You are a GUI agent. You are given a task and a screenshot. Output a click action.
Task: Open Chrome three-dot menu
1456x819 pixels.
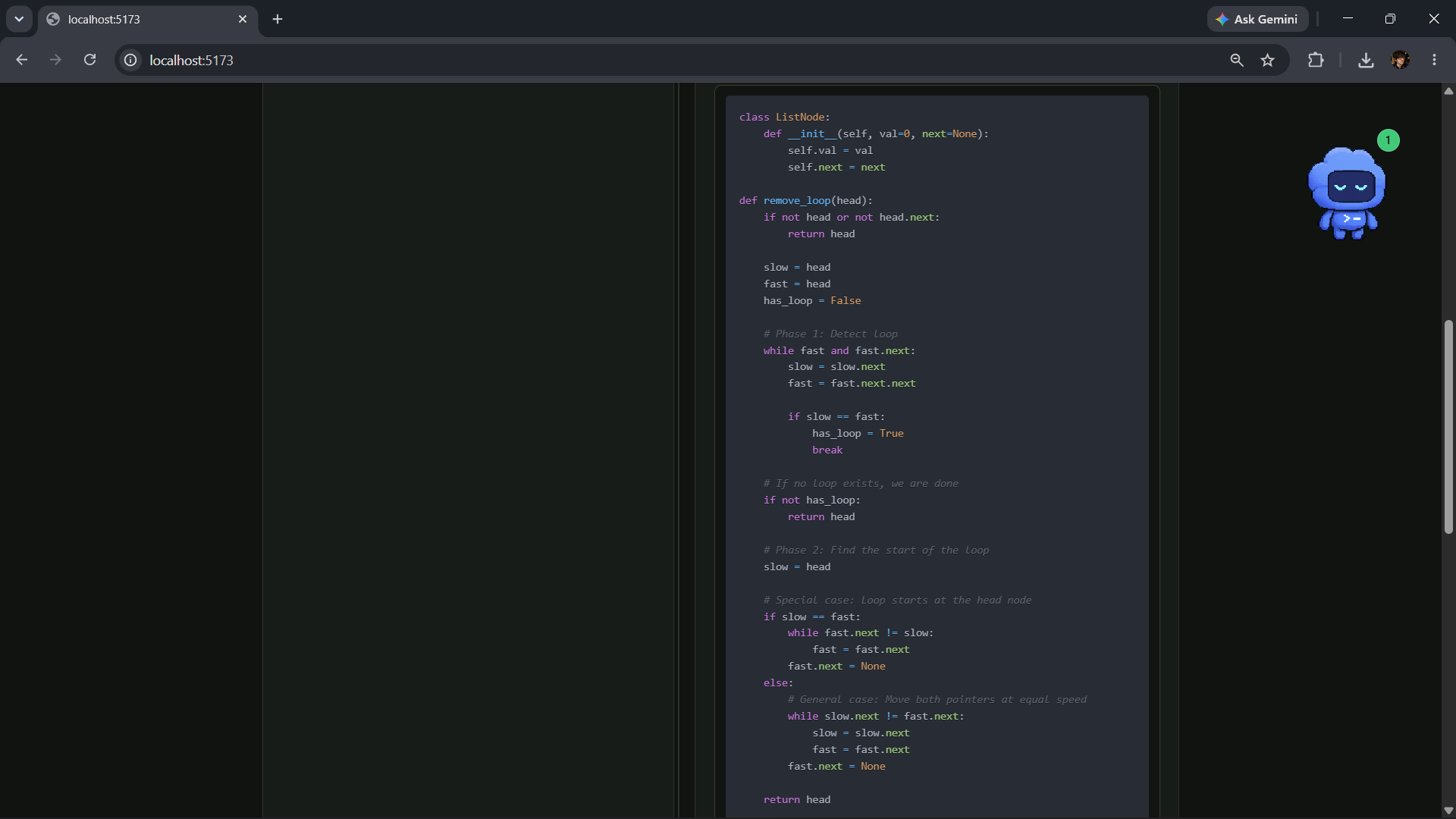tap(1434, 60)
